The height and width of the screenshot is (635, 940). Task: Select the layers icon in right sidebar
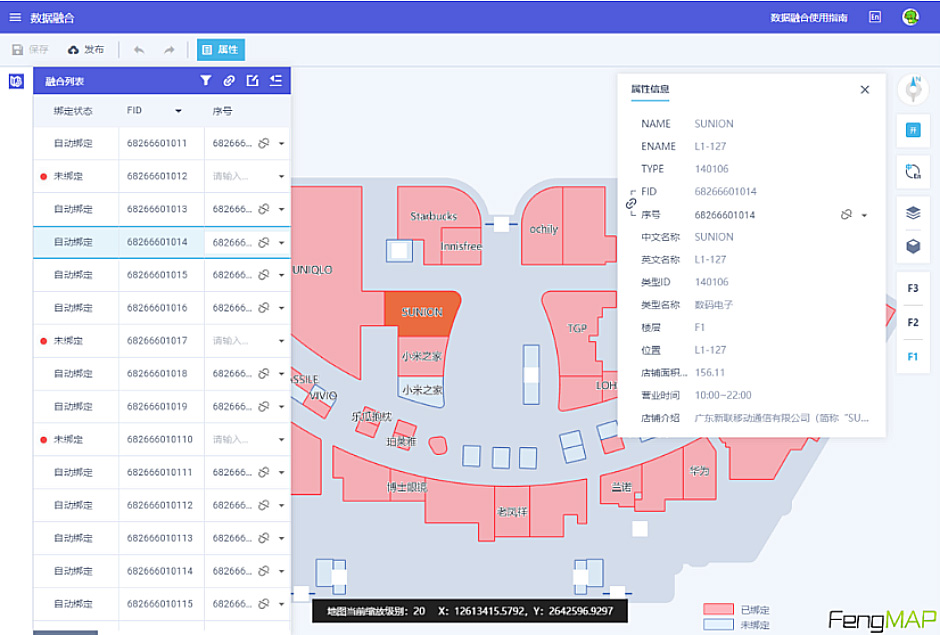912,213
